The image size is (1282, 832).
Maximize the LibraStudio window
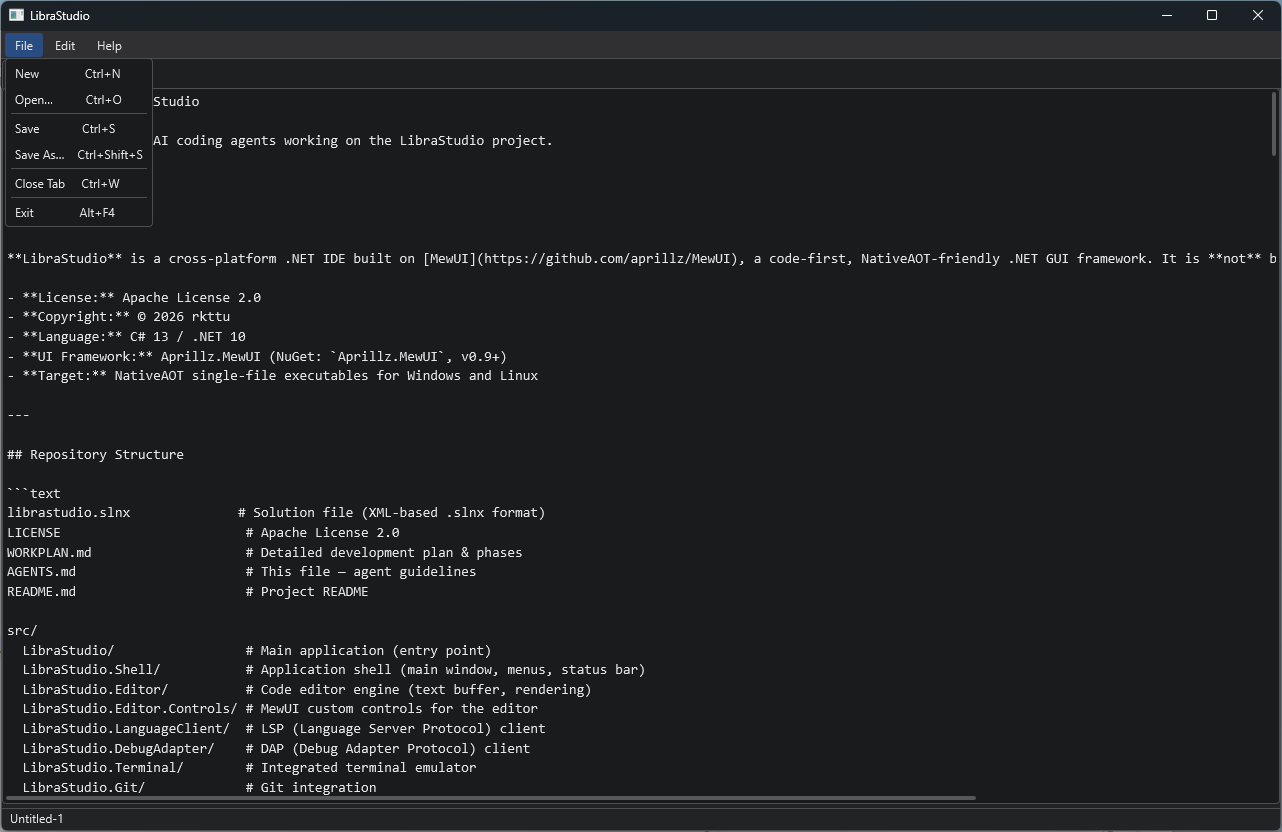tap(1211, 15)
